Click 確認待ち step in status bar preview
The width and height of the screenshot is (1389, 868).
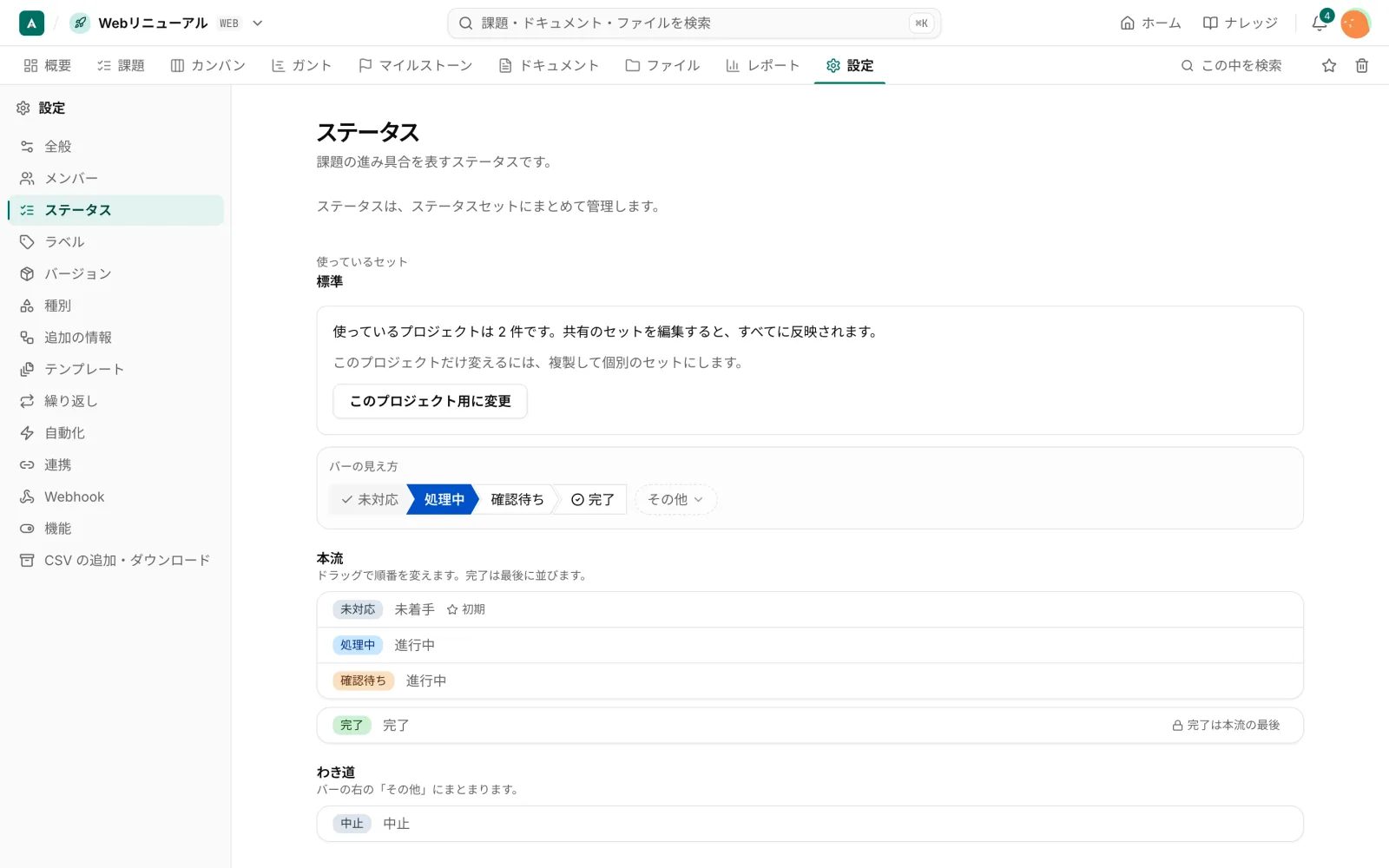517,499
